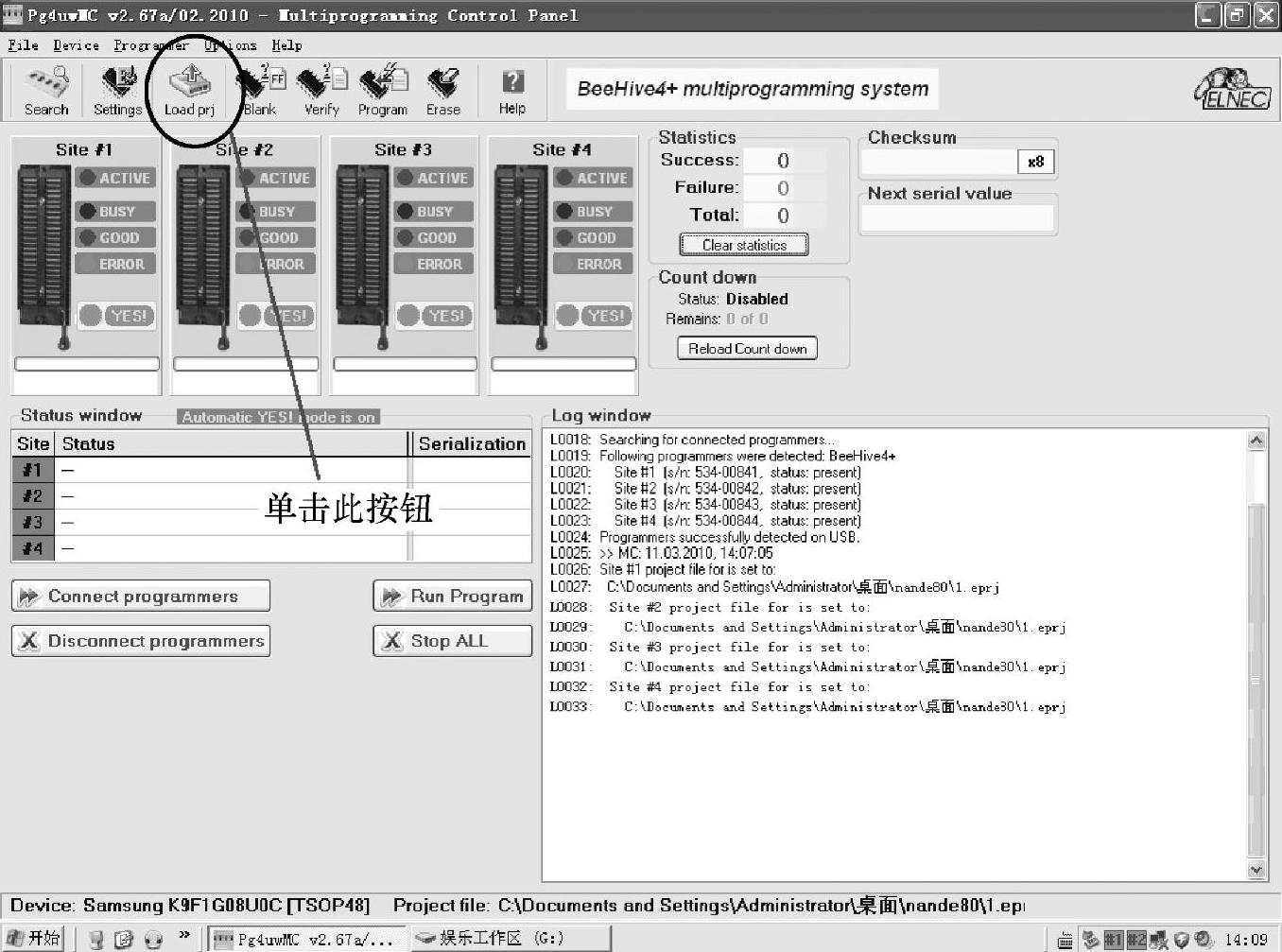Click the Automatic YES! mode is on label

click(279, 417)
